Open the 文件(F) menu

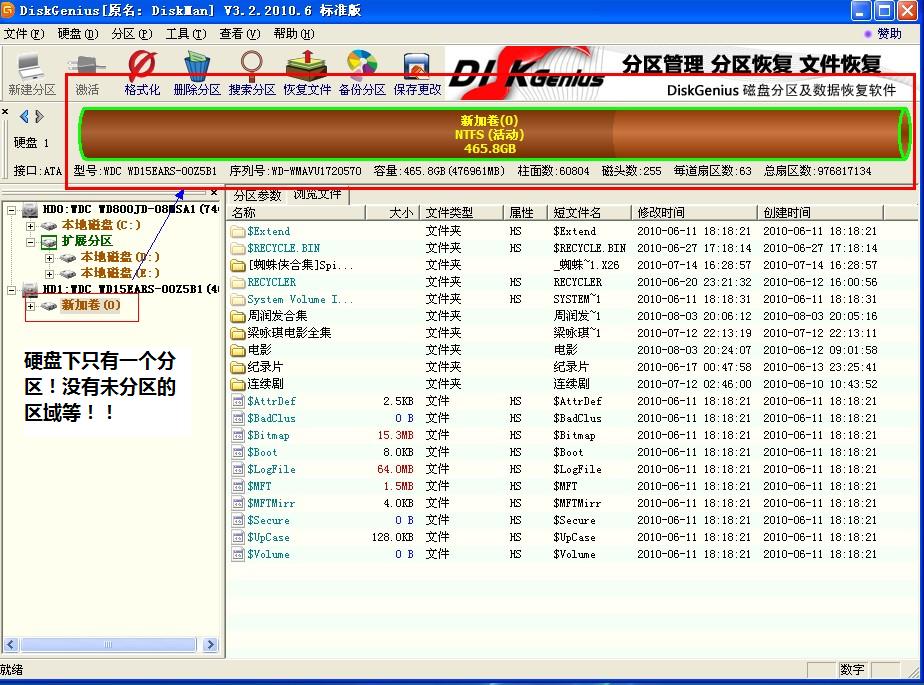tap(24, 34)
